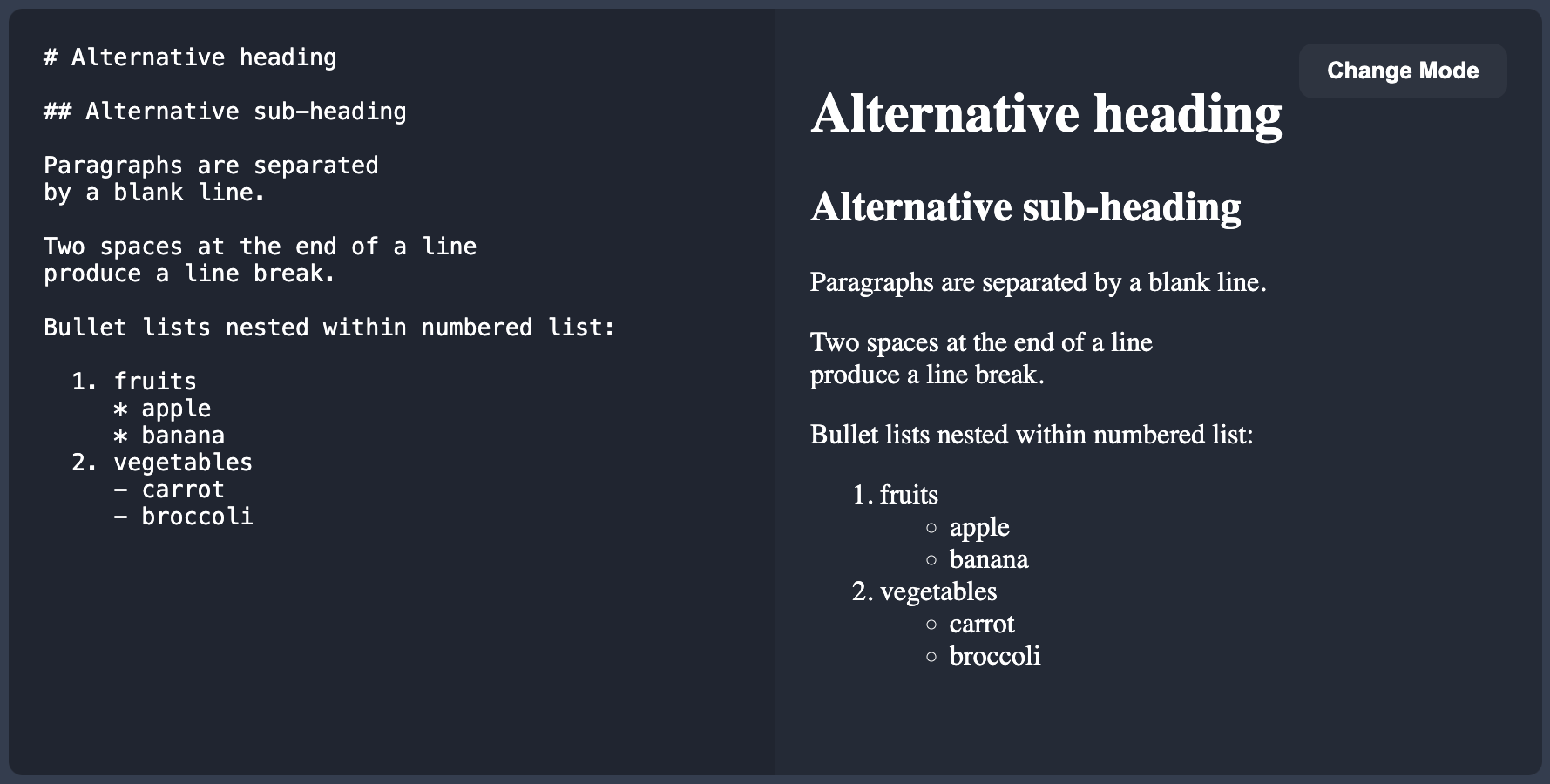Click the paragraph about blank line separation in preview
The width and height of the screenshot is (1550, 784).
tap(1039, 281)
